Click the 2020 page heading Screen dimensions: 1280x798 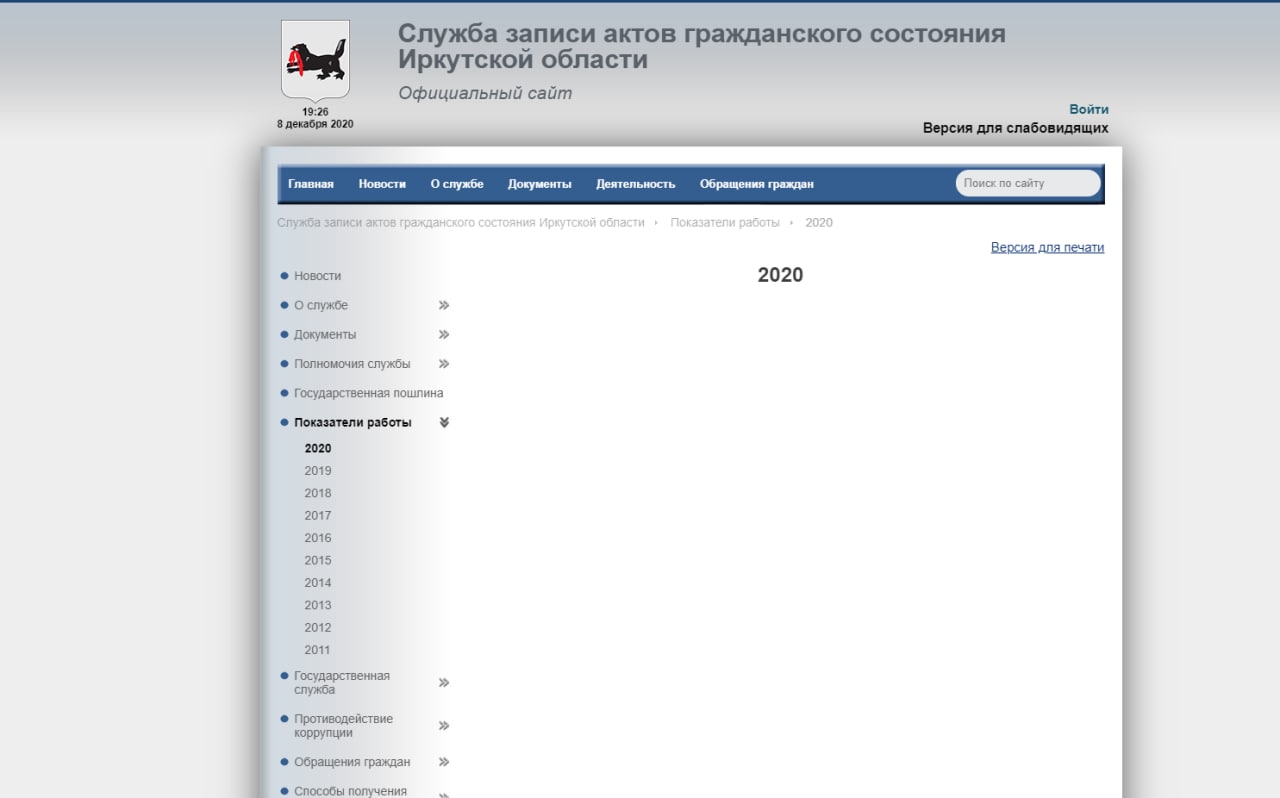pos(780,275)
